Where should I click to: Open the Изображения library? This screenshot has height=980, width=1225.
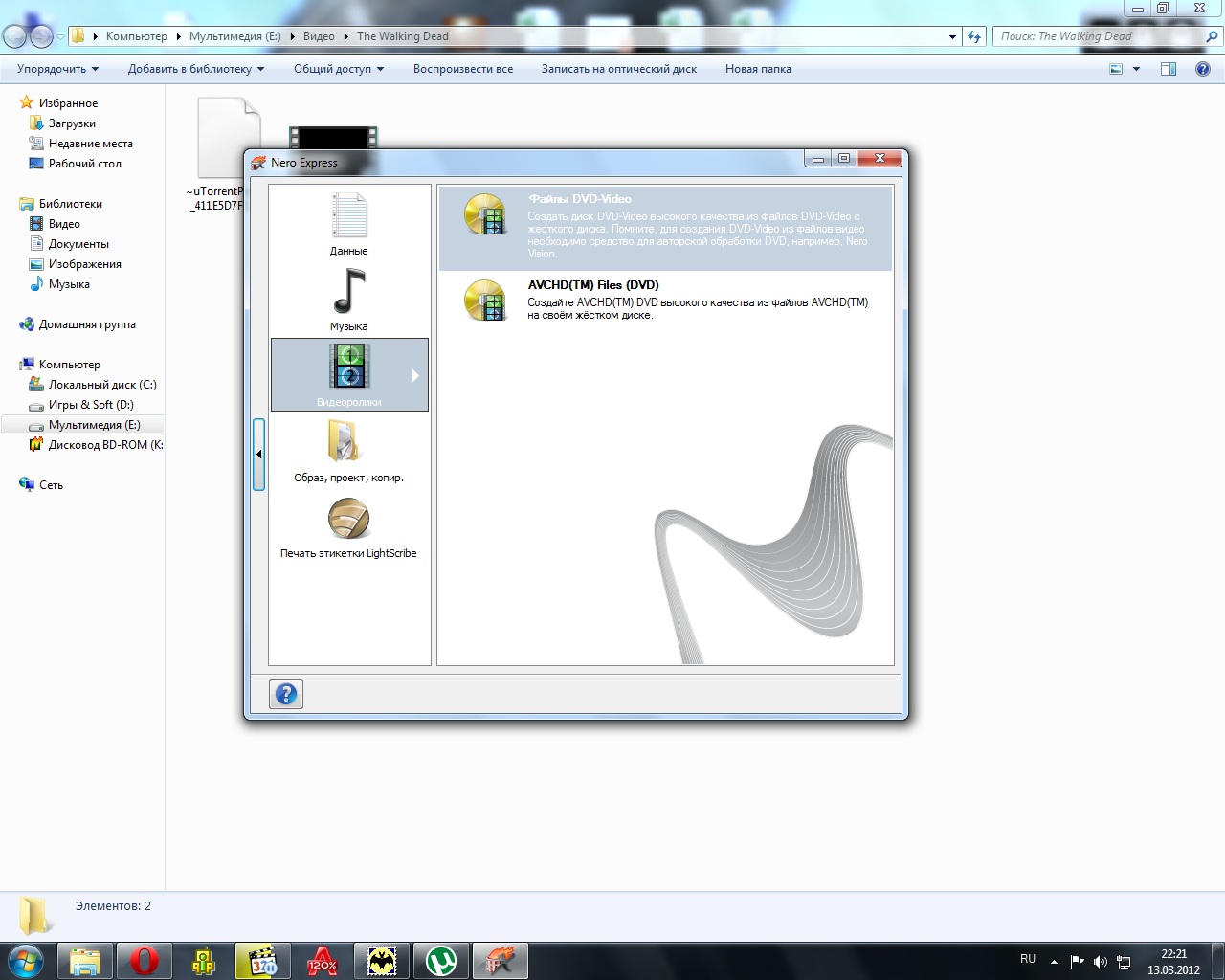click(x=85, y=264)
